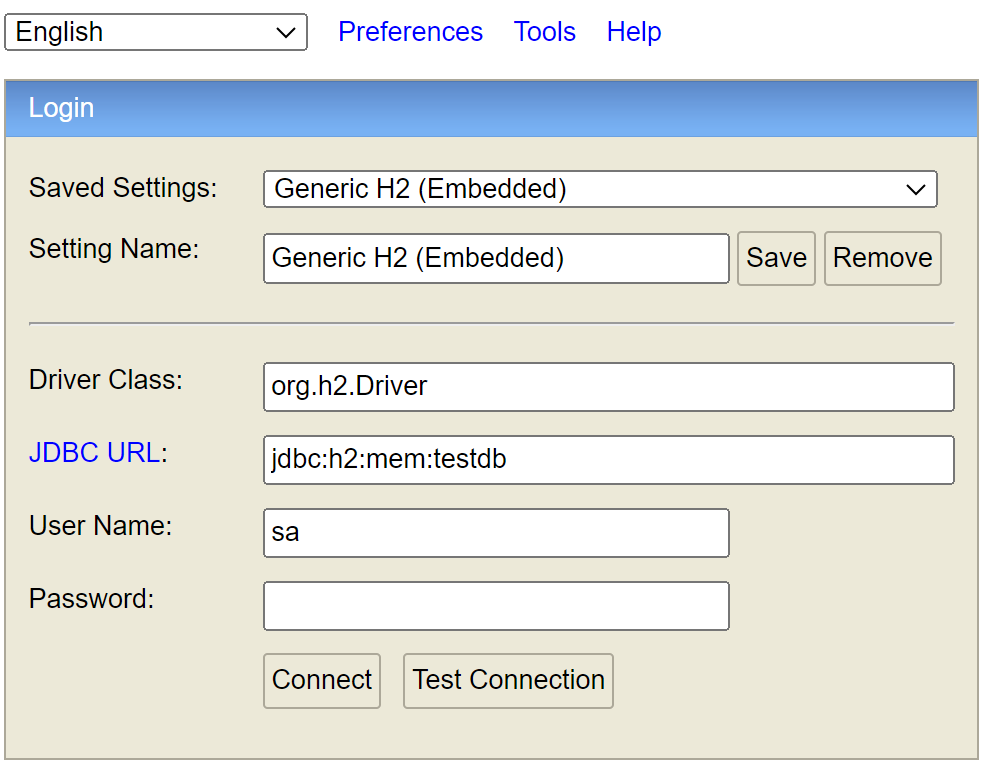
Task: Click the Connect button
Action: pos(322,680)
